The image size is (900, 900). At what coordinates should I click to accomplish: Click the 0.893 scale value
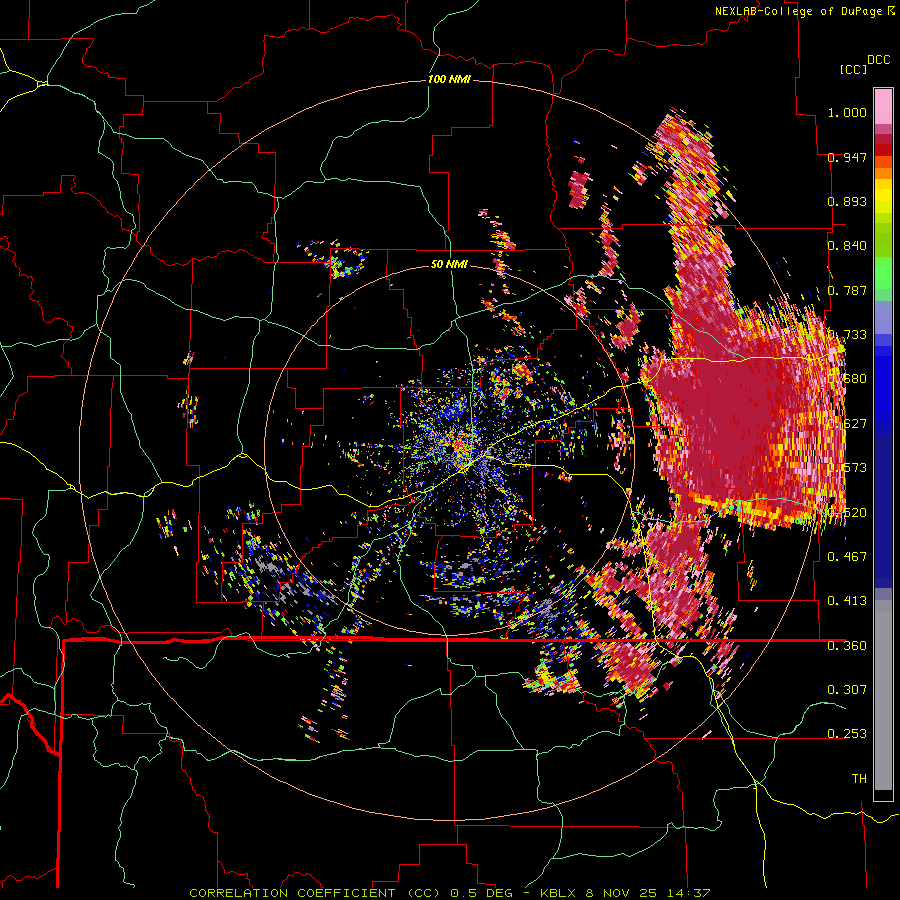(847, 201)
